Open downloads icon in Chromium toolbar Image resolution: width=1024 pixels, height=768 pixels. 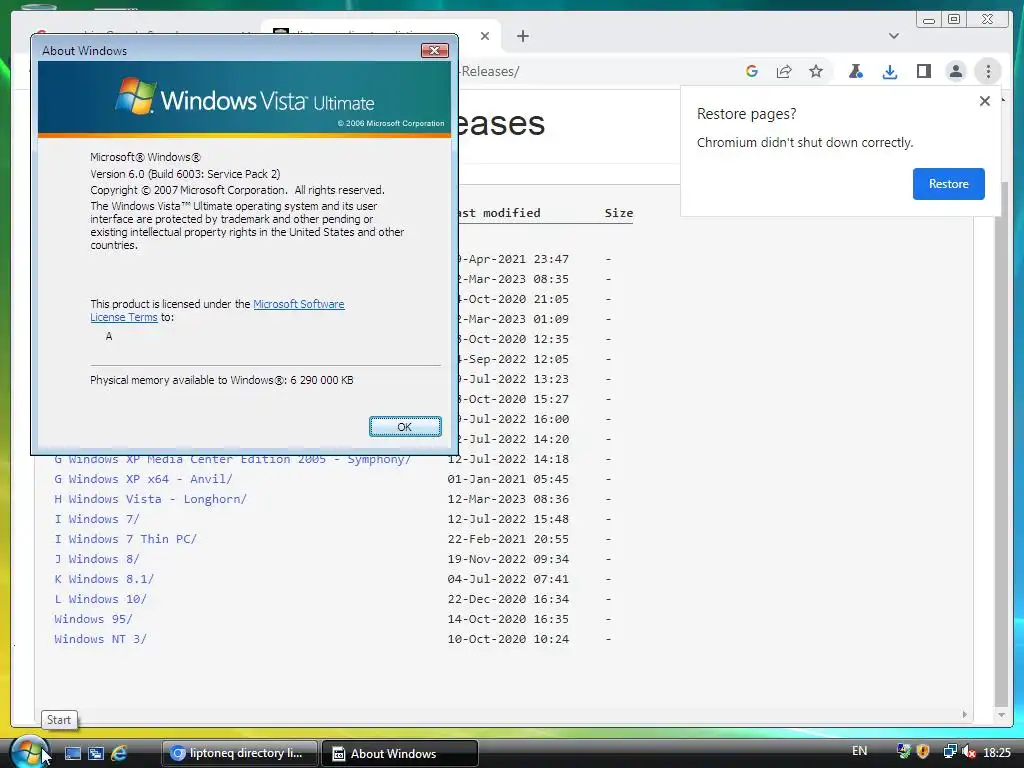889,71
